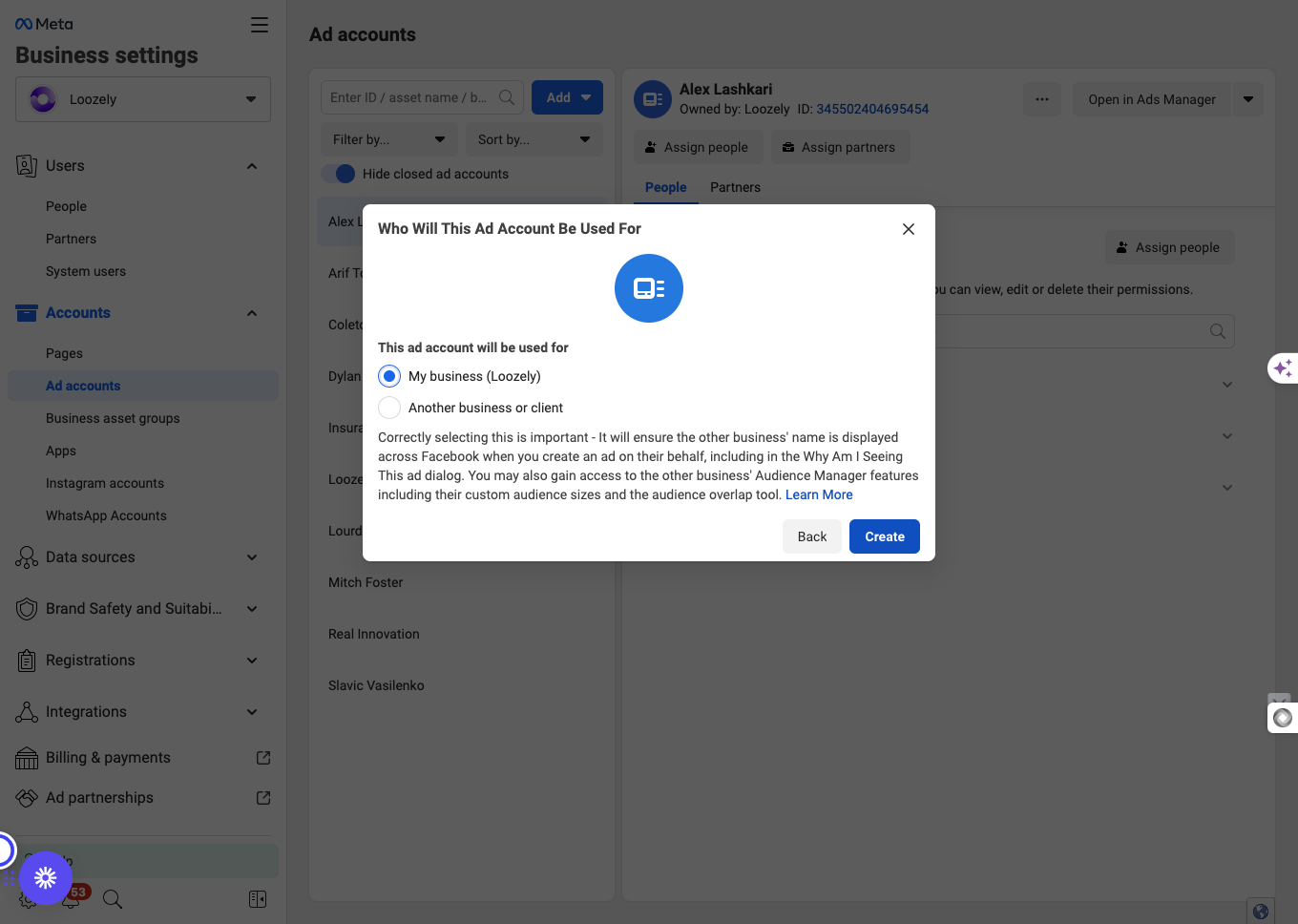Screen dimensions: 1298x924
Task: Open the Filter by dropdown
Action: pos(389,139)
